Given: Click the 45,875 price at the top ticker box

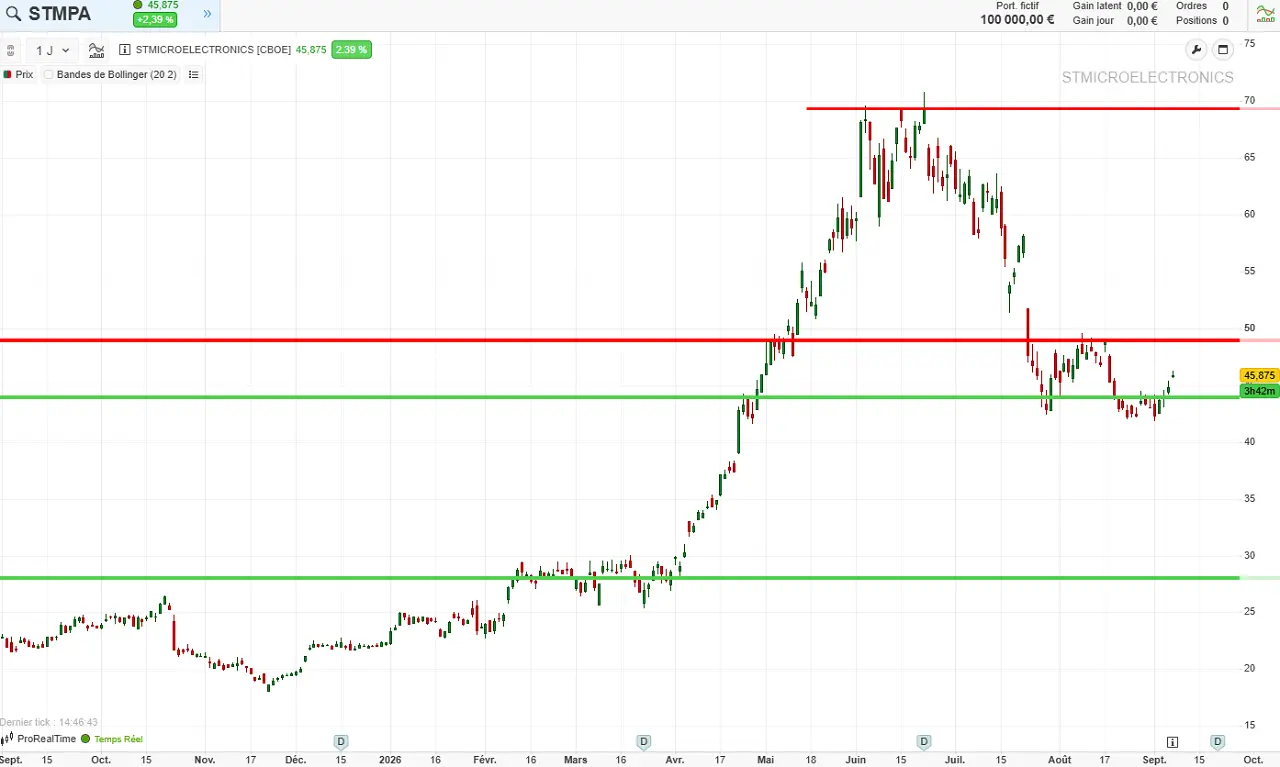Looking at the screenshot, I should pyautogui.click(x=162, y=5).
